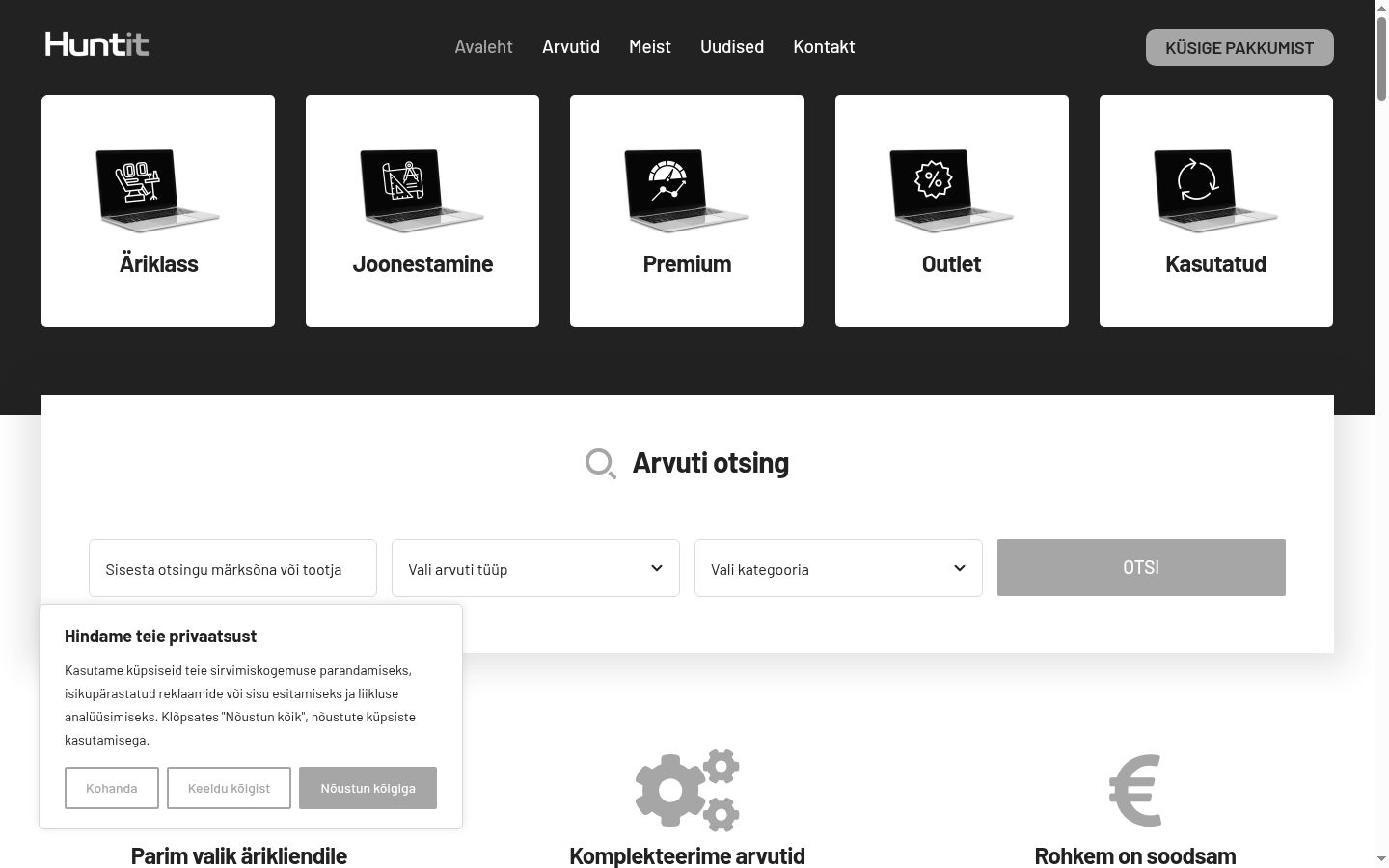Viewport: 1389px width, 868px height.
Task: Click the Huntit logo
Action: [96, 44]
